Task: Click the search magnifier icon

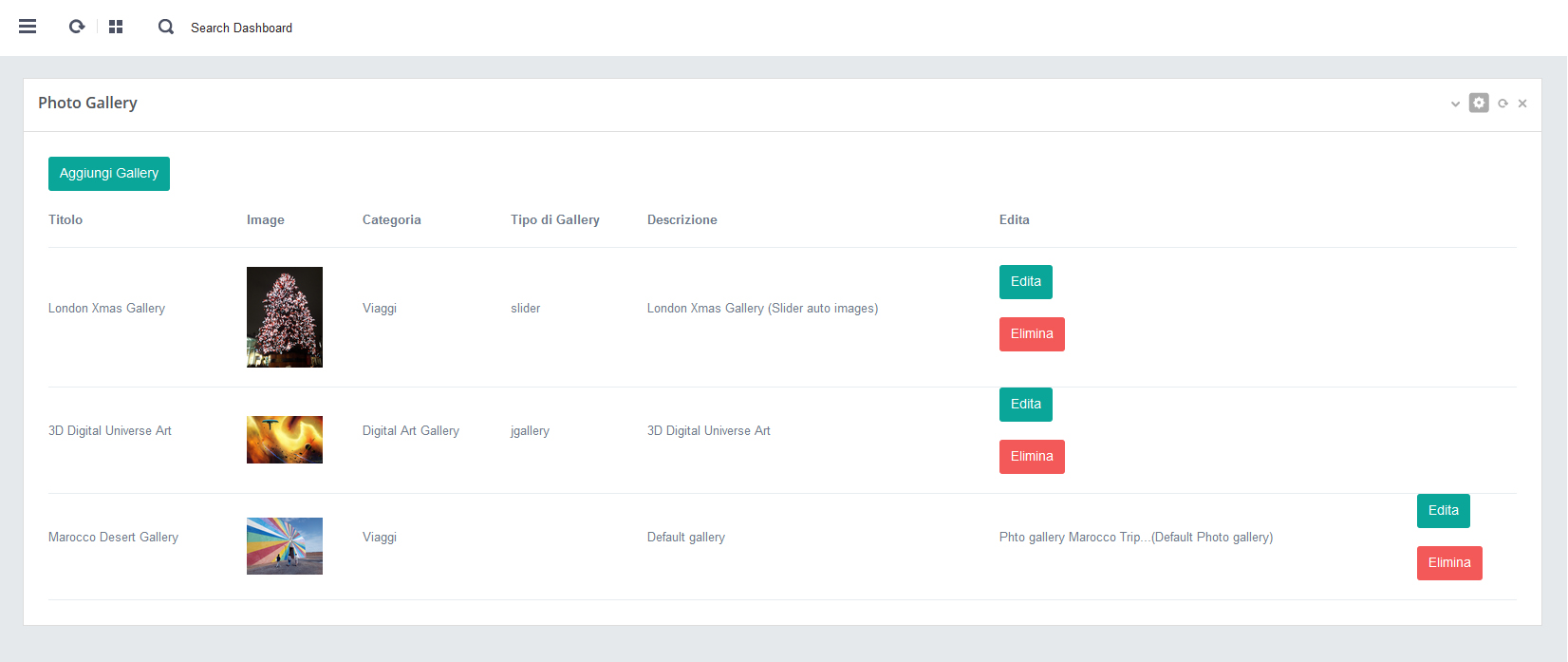Action: point(166,27)
